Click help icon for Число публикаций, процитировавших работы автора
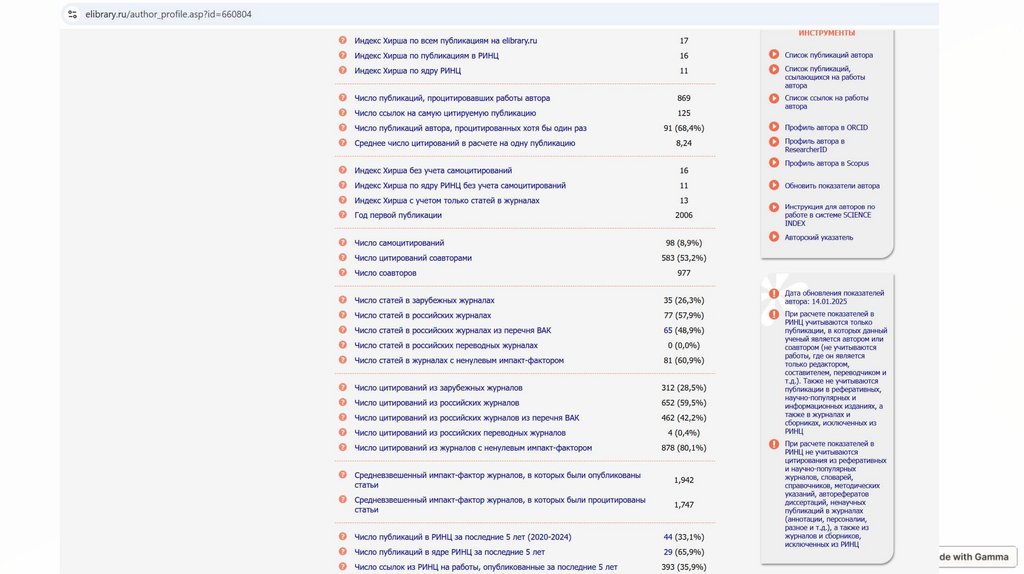The height and width of the screenshot is (574, 1024). tap(342, 97)
